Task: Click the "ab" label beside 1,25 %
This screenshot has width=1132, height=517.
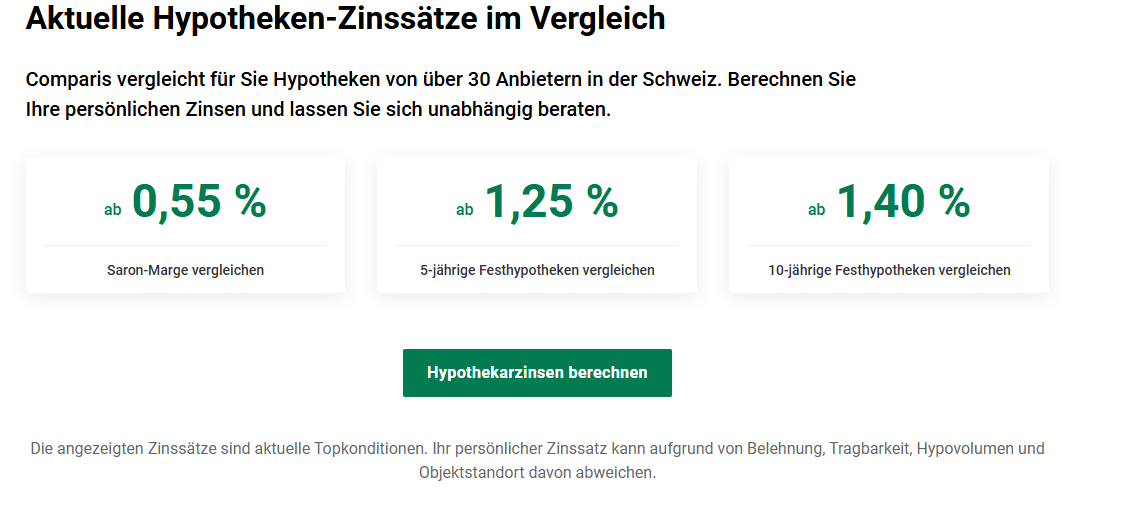Action: click(x=464, y=210)
